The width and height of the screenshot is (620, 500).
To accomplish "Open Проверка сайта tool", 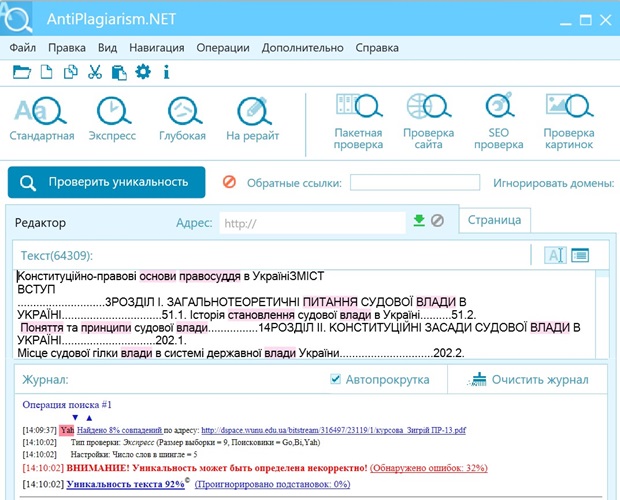I will pyautogui.click(x=428, y=121).
